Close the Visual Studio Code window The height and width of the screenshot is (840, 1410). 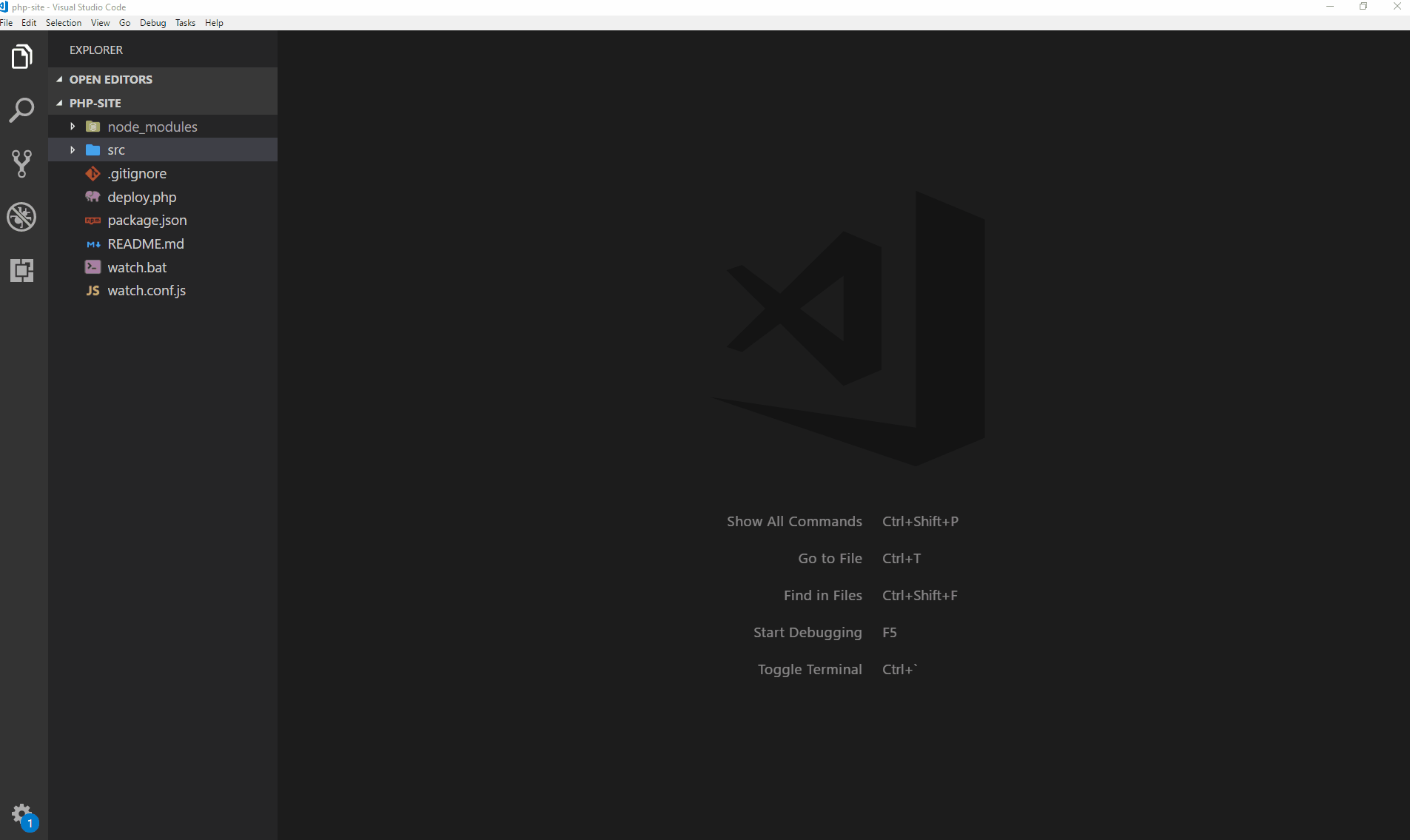pyautogui.click(x=1397, y=7)
